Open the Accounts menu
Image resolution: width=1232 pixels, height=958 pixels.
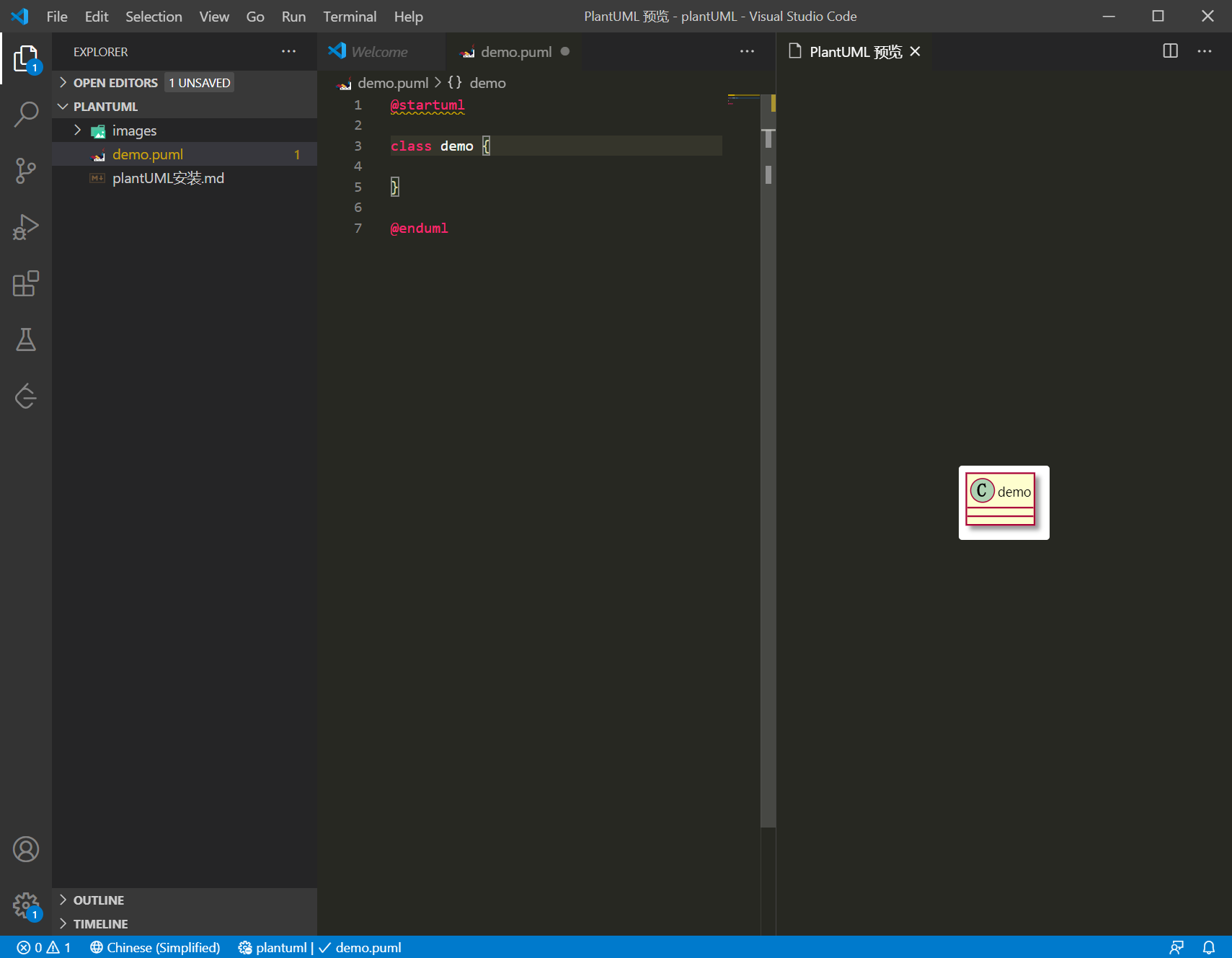point(26,849)
